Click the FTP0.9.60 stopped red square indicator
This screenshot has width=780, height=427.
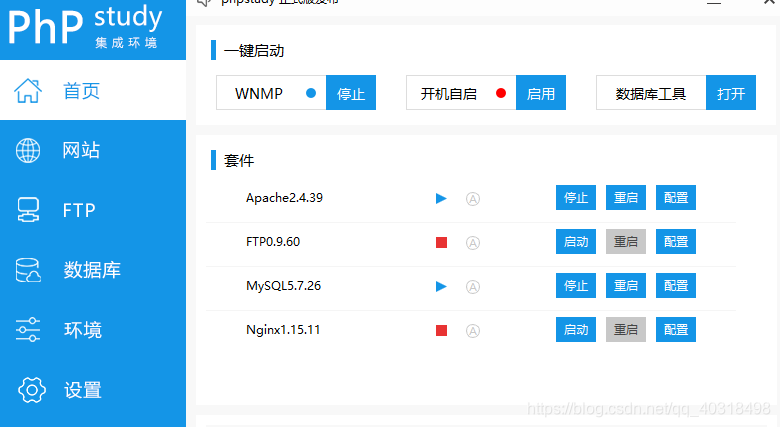[x=441, y=242]
